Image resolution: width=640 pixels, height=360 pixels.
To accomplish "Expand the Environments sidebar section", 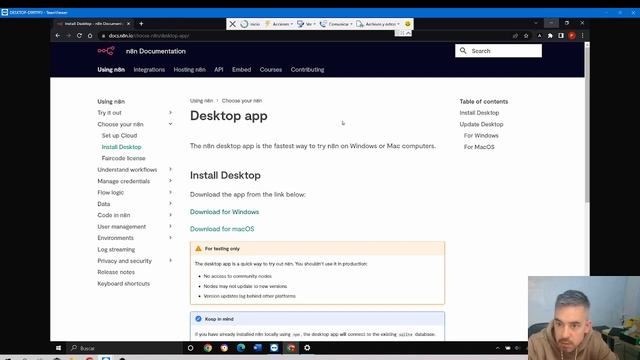I will [171, 238].
